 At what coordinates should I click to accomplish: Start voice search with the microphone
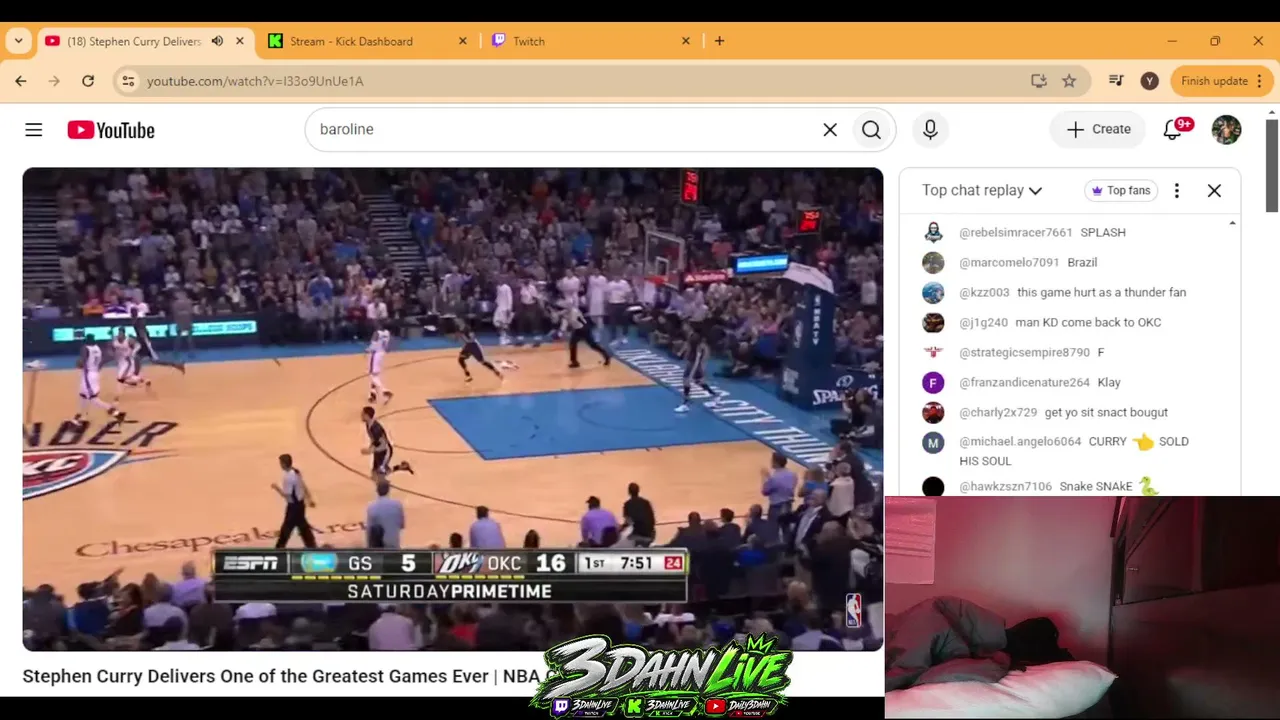(x=930, y=130)
